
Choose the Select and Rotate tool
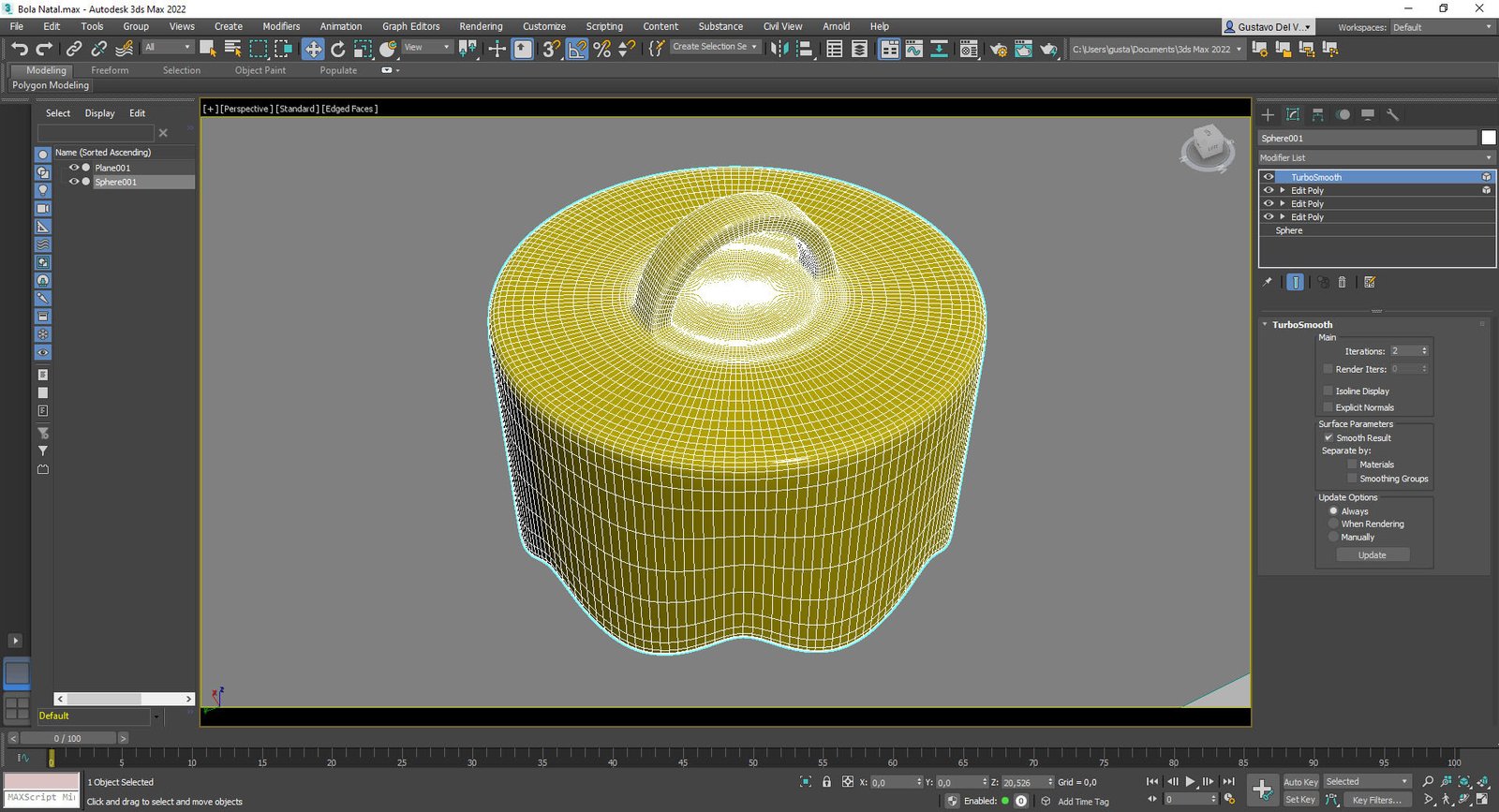[338, 49]
